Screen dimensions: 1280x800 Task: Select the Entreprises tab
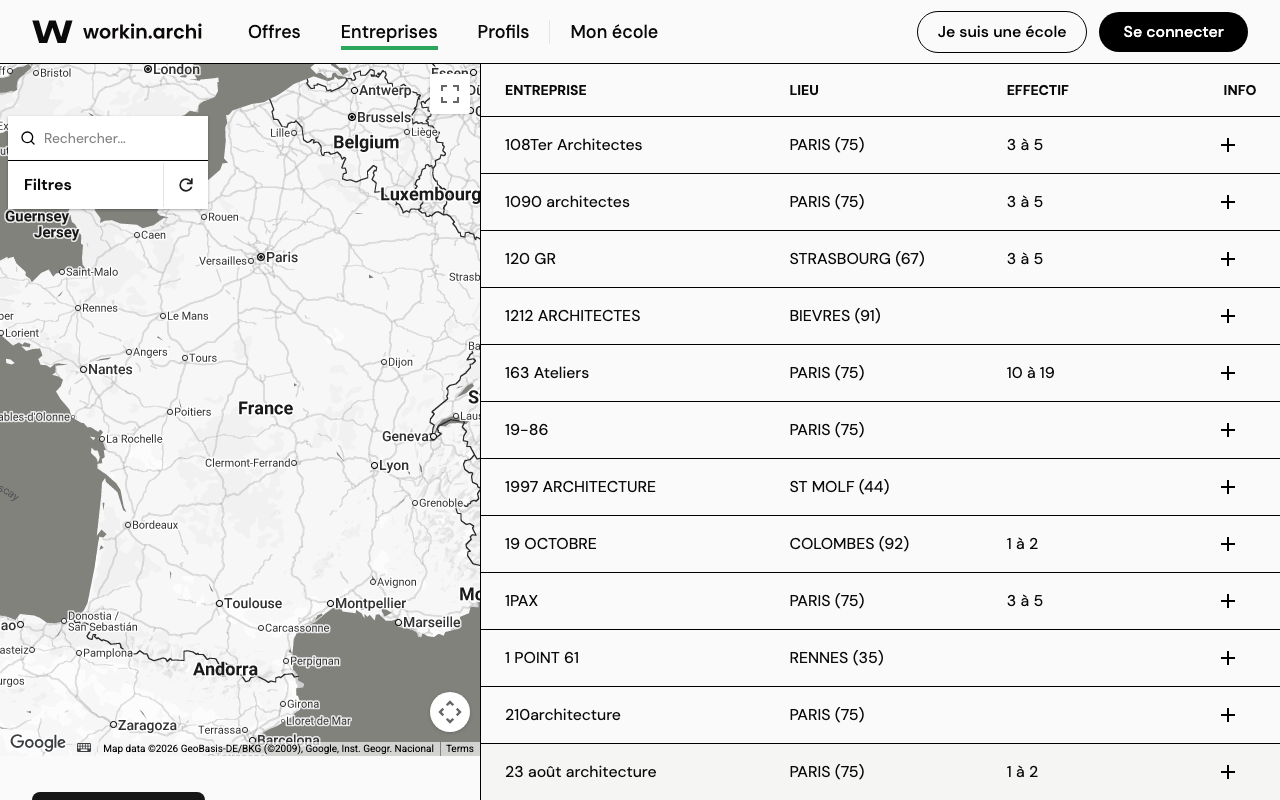tap(389, 32)
